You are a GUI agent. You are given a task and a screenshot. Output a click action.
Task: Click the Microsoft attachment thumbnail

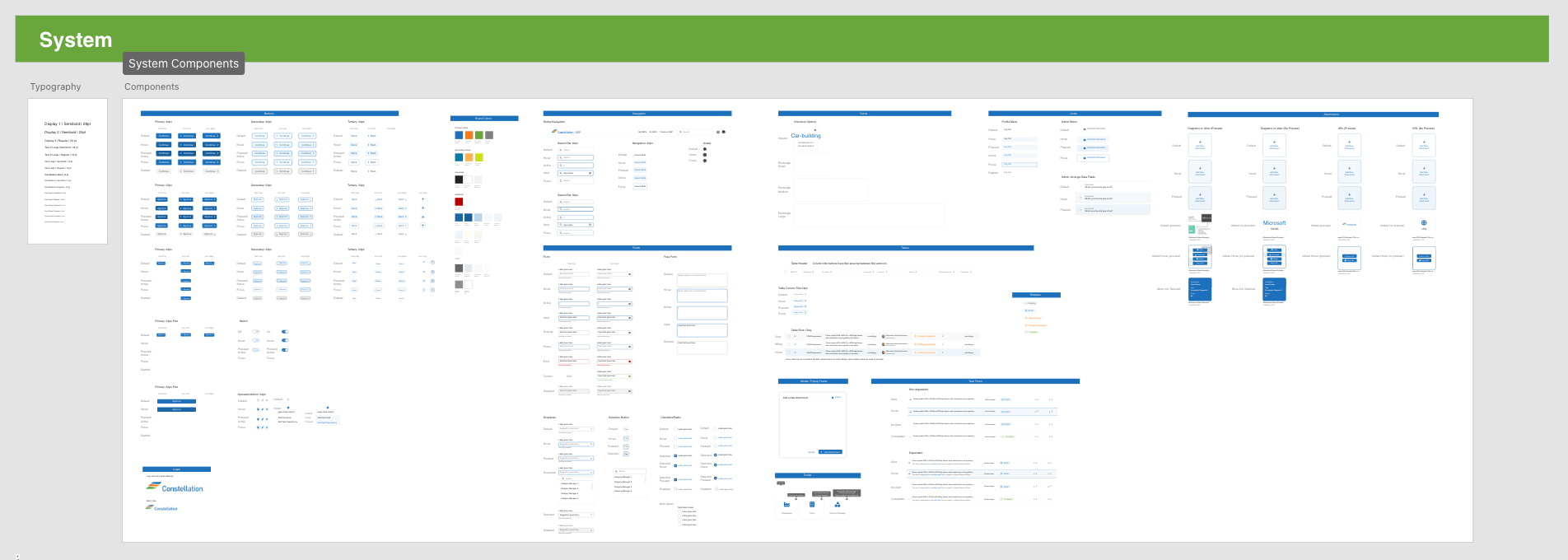pyautogui.click(x=1274, y=225)
